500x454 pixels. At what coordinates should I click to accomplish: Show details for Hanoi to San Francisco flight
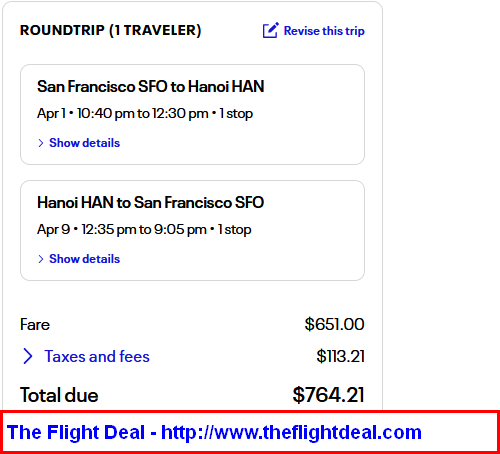click(x=84, y=259)
